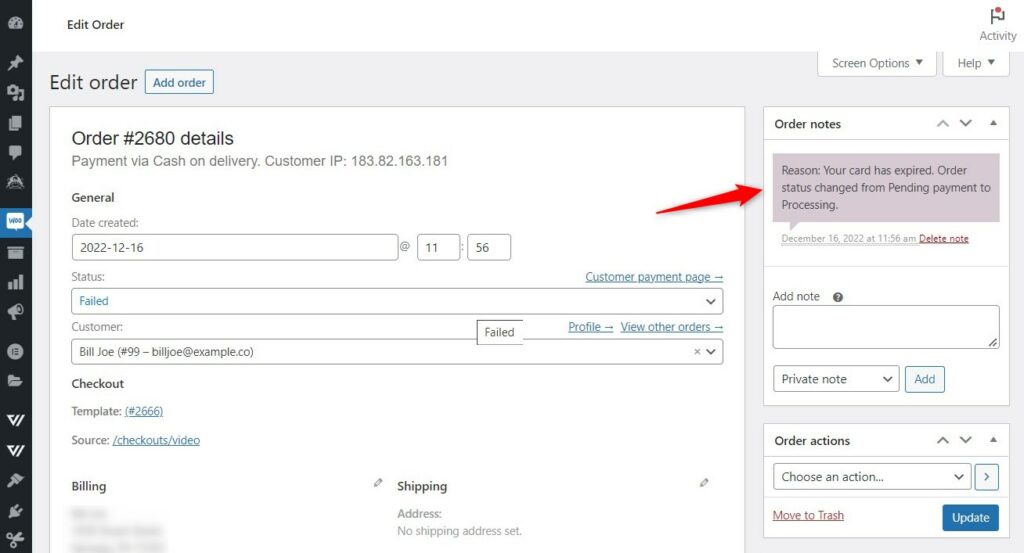Focus the Add note text area
The height and width of the screenshot is (553, 1024).
click(x=886, y=327)
